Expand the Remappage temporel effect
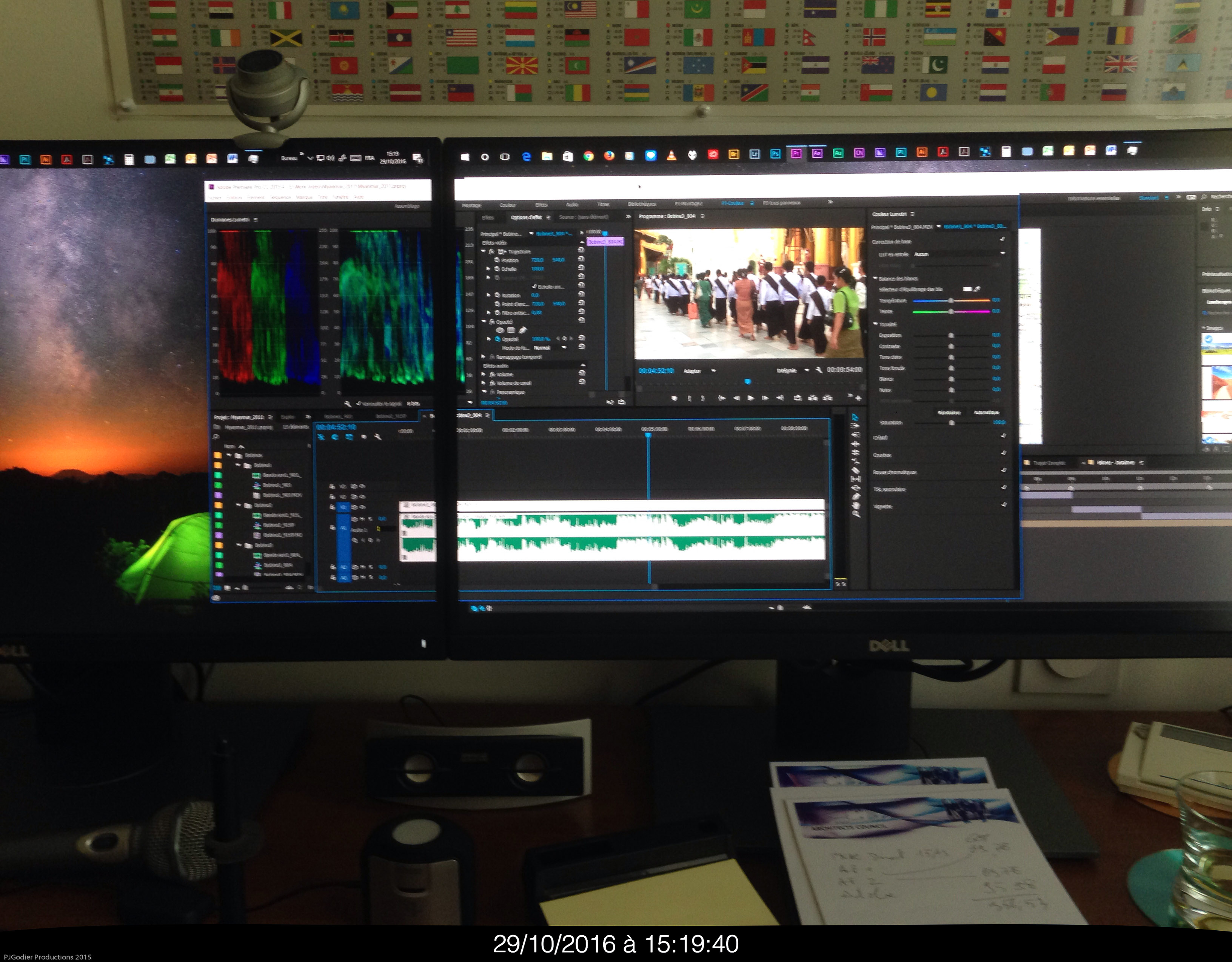The image size is (1232, 962). [x=484, y=356]
